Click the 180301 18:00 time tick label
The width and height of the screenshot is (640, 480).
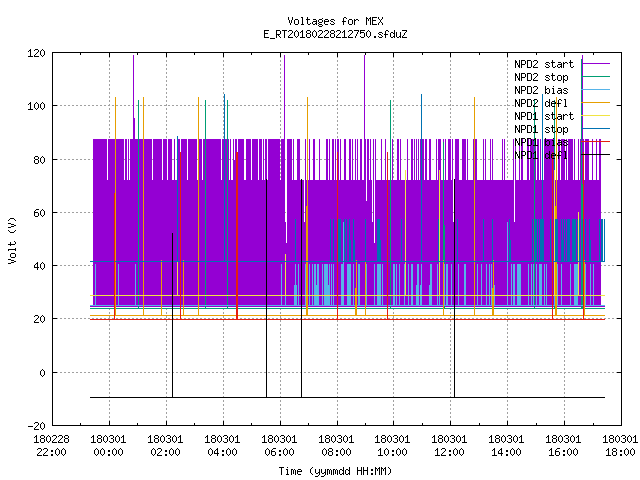[620, 446]
